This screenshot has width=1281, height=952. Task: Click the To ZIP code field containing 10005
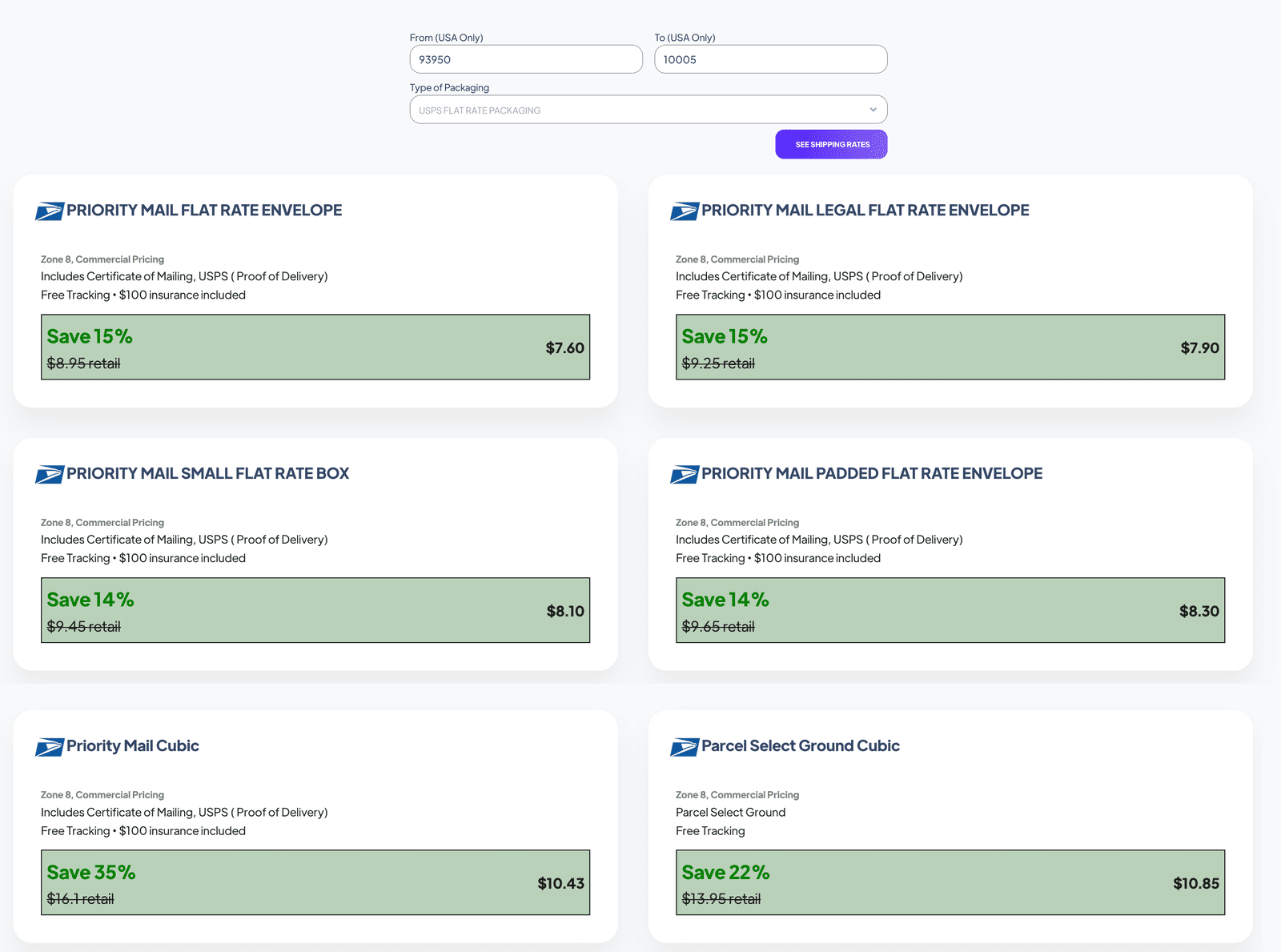[x=770, y=59]
